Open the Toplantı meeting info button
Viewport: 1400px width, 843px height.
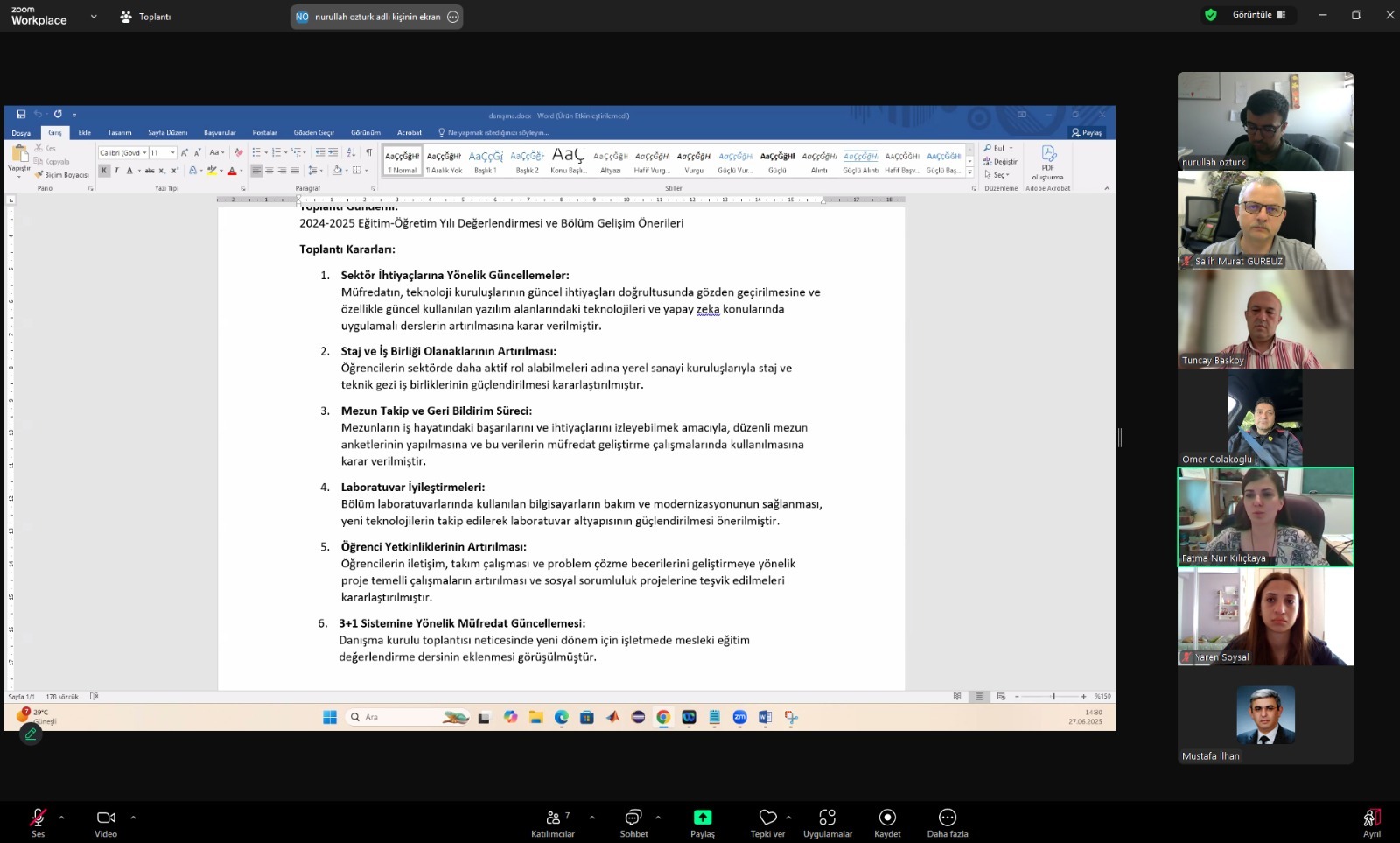[145, 17]
